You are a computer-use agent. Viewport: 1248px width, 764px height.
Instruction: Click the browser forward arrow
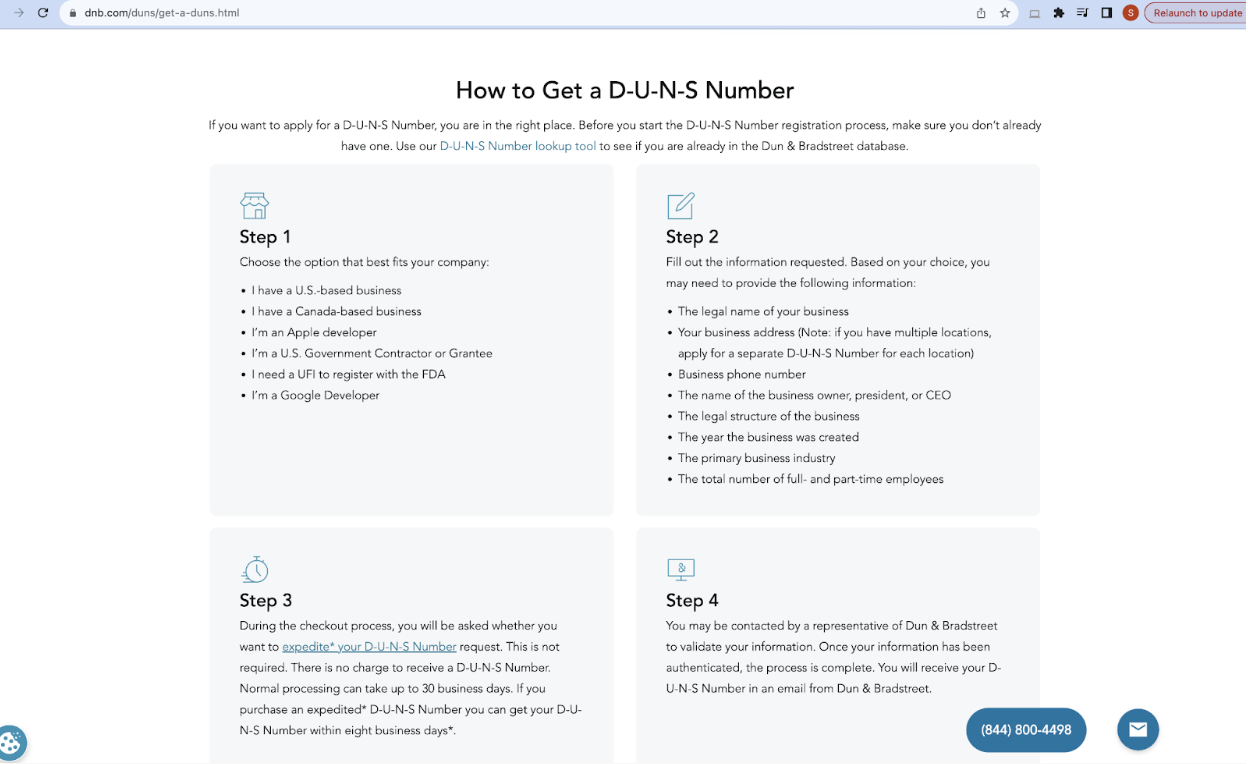[18, 13]
